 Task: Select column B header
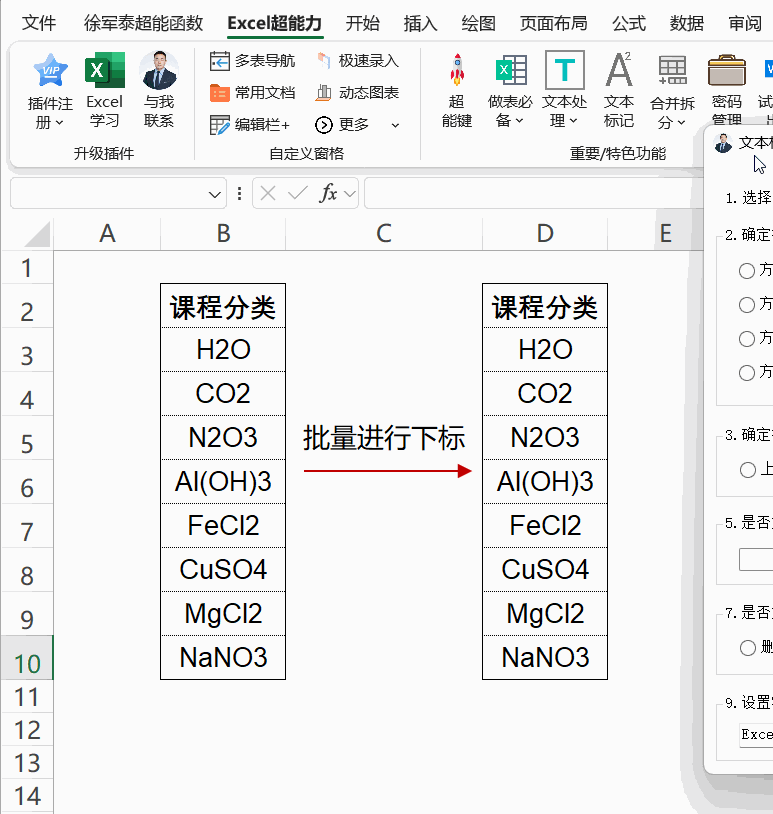[x=223, y=234]
